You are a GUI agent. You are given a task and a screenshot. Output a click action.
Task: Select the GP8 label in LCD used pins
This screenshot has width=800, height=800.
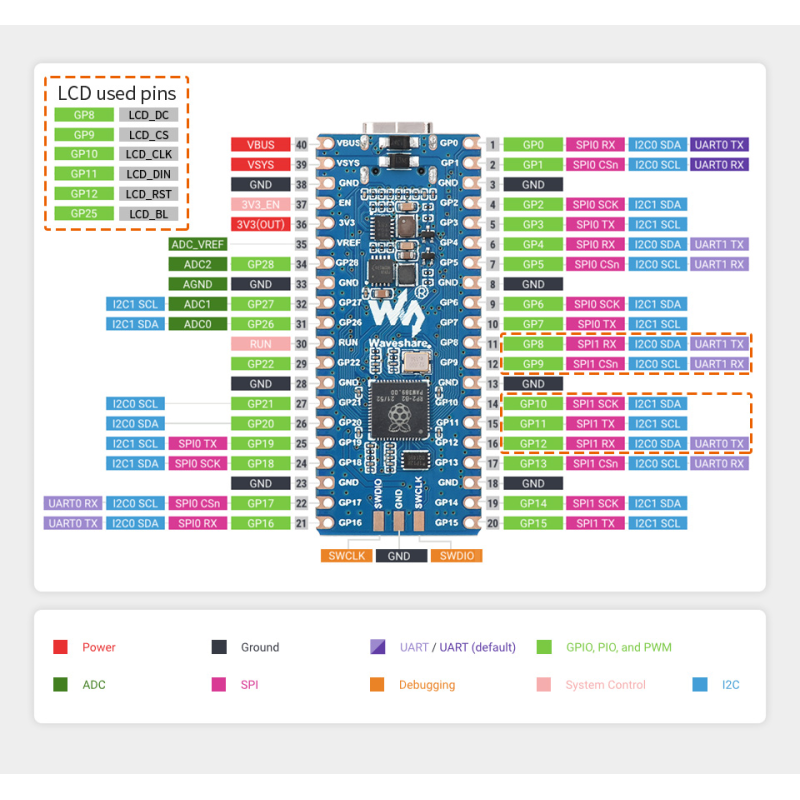(x=84, y=114)
